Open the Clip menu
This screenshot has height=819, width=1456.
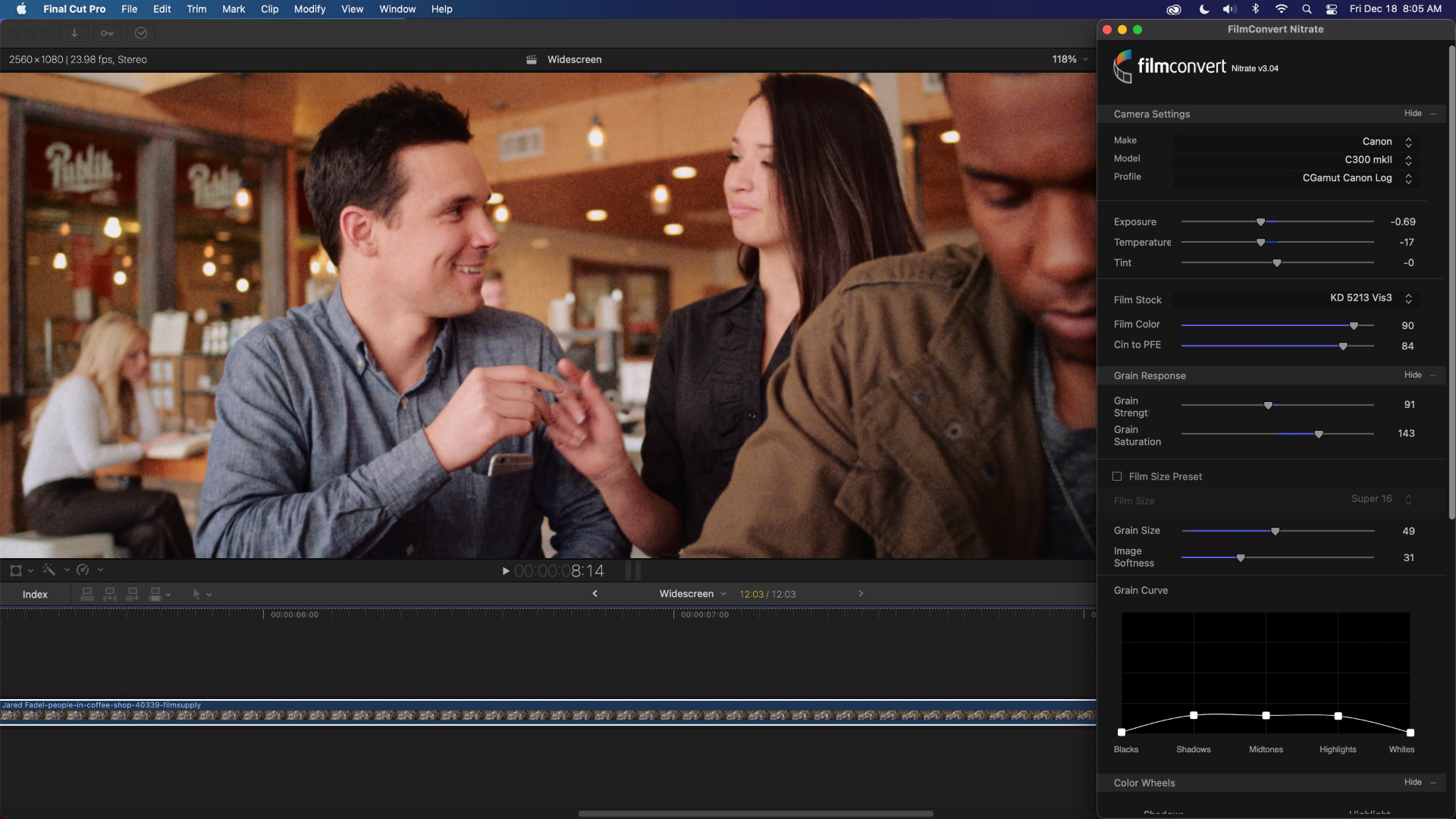269,9
